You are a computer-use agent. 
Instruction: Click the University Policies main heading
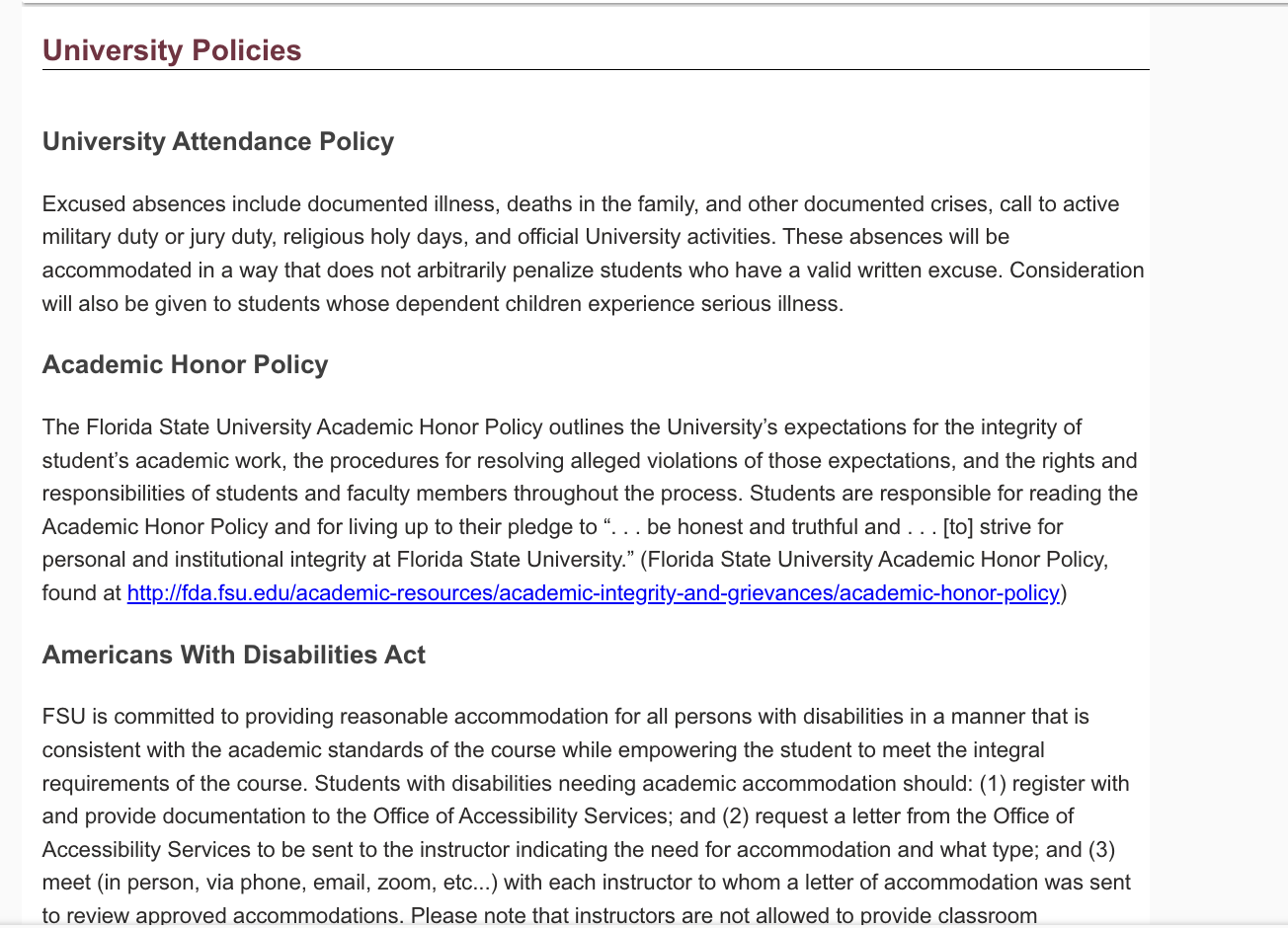click(172, 50)
